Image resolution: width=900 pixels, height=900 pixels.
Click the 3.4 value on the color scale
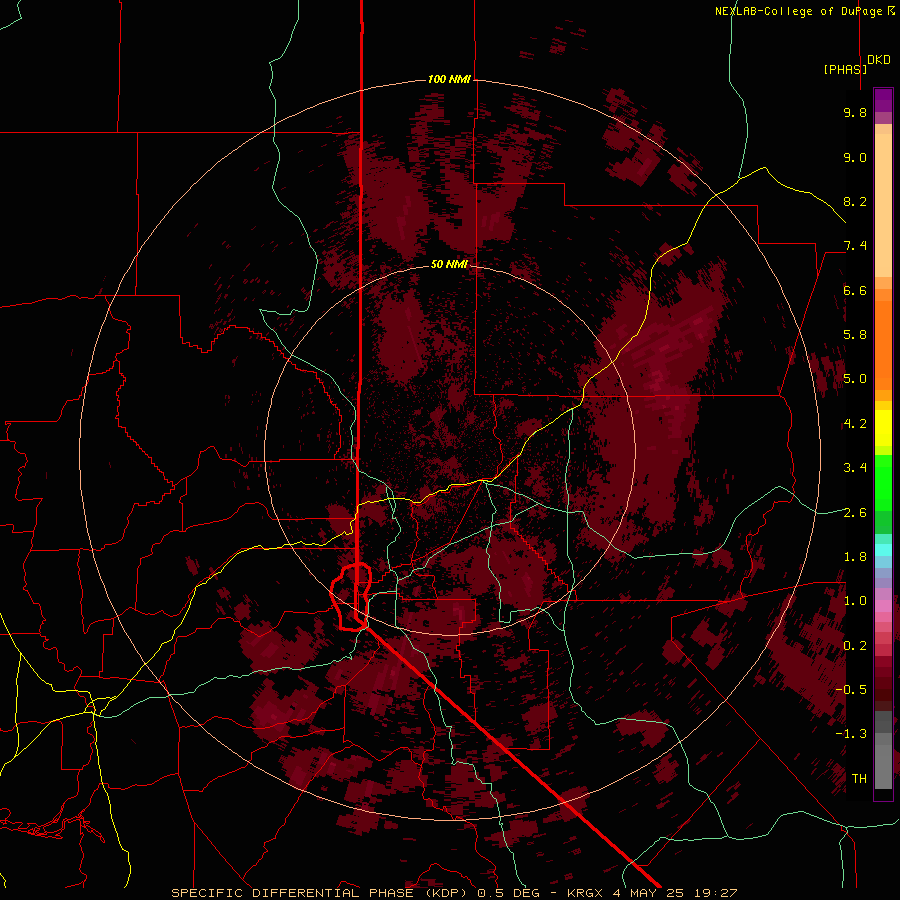[855, 468]
